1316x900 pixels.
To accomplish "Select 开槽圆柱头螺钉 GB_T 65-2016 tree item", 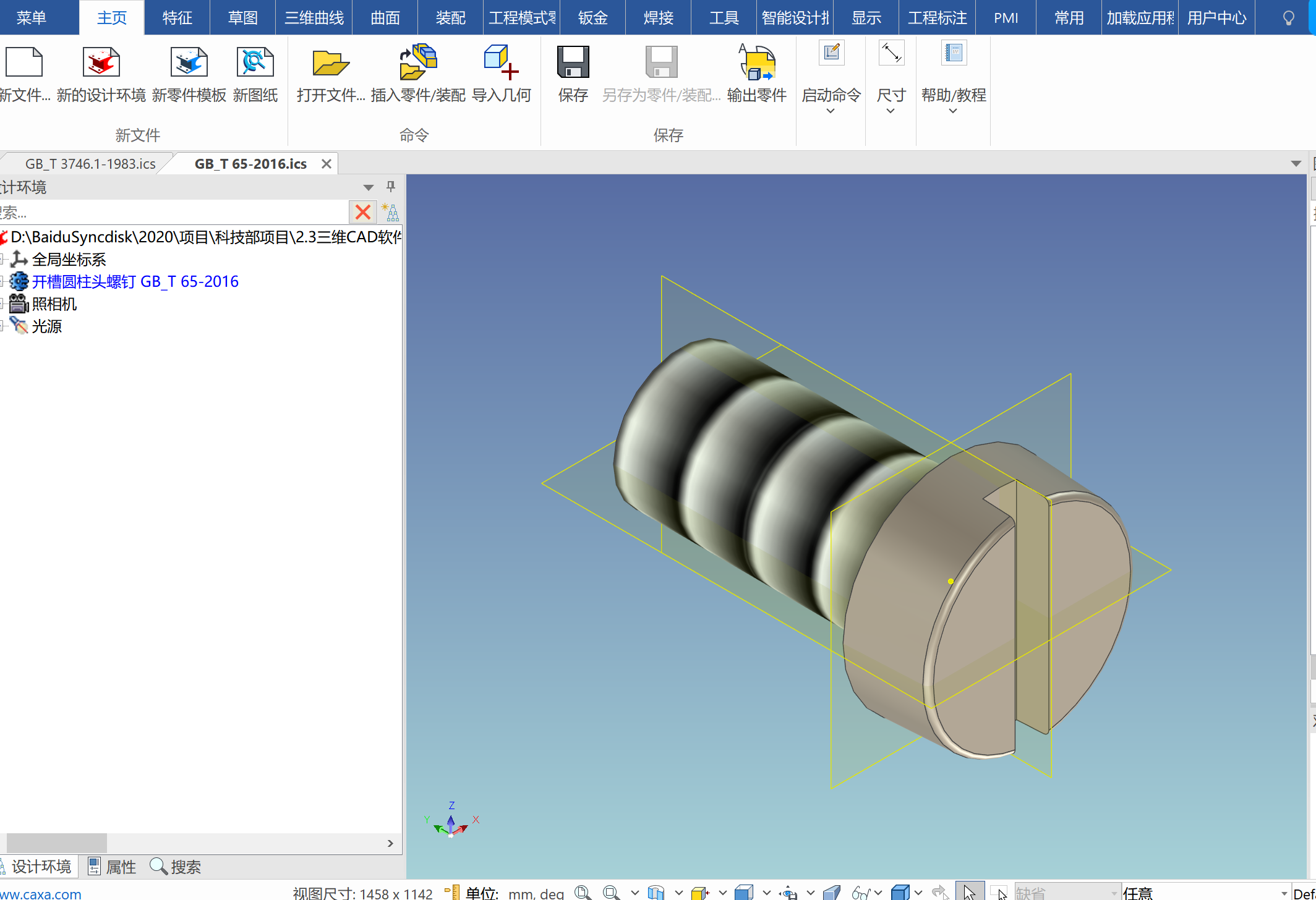I will (x=135, y=282).
